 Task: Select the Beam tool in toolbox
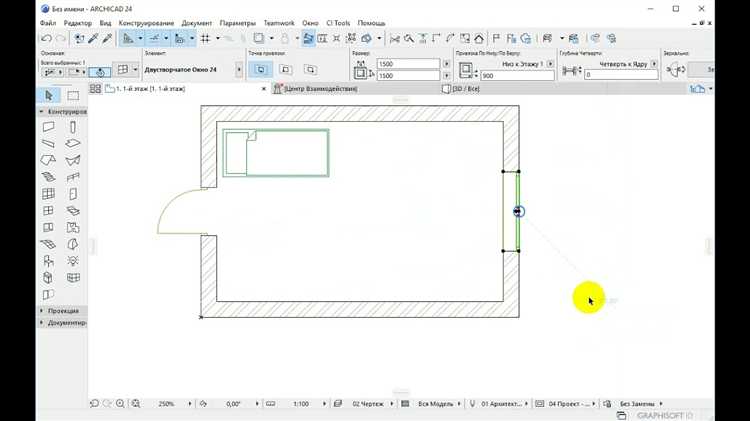coord(48,144)
